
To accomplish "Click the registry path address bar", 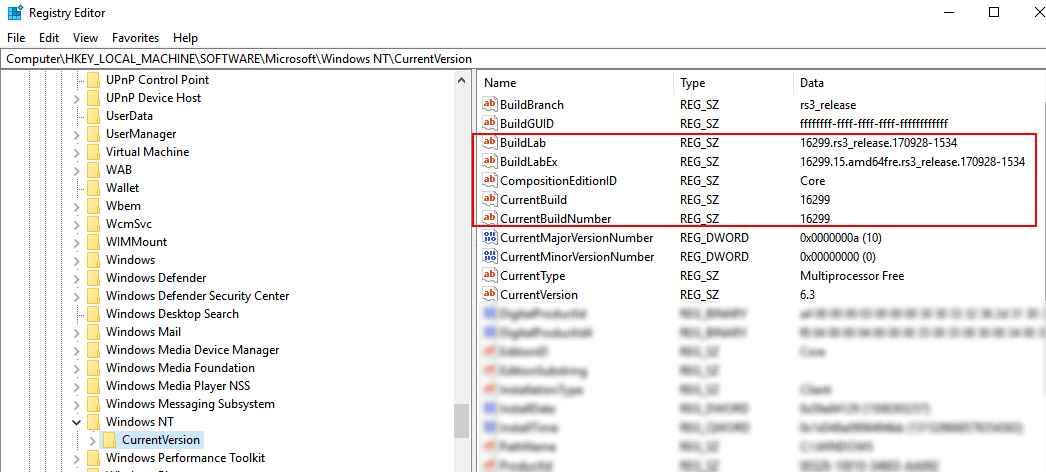I will [523, 59].
